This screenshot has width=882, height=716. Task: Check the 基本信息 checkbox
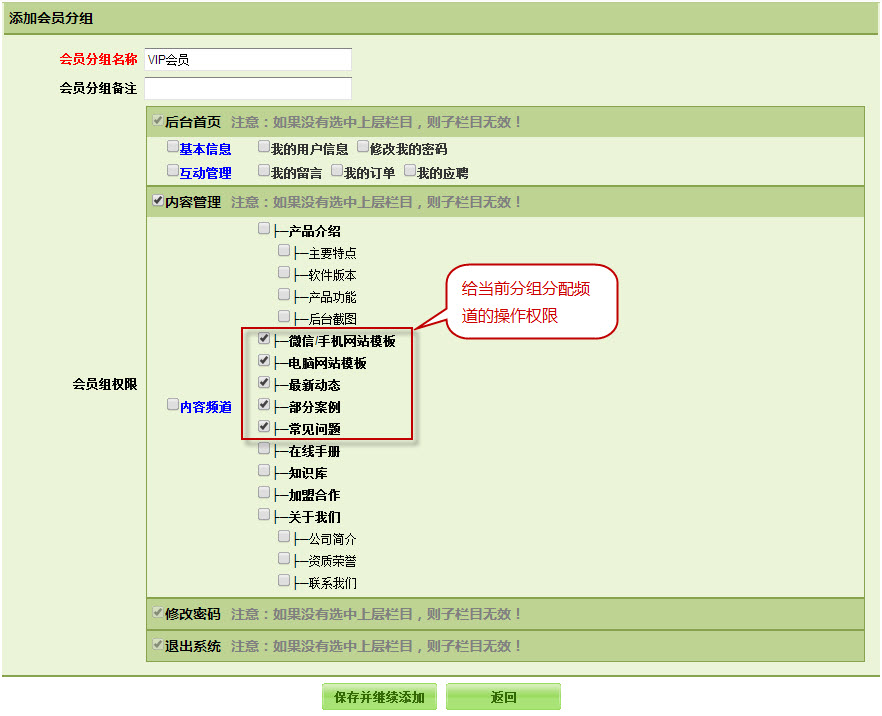tap(173, 147)
